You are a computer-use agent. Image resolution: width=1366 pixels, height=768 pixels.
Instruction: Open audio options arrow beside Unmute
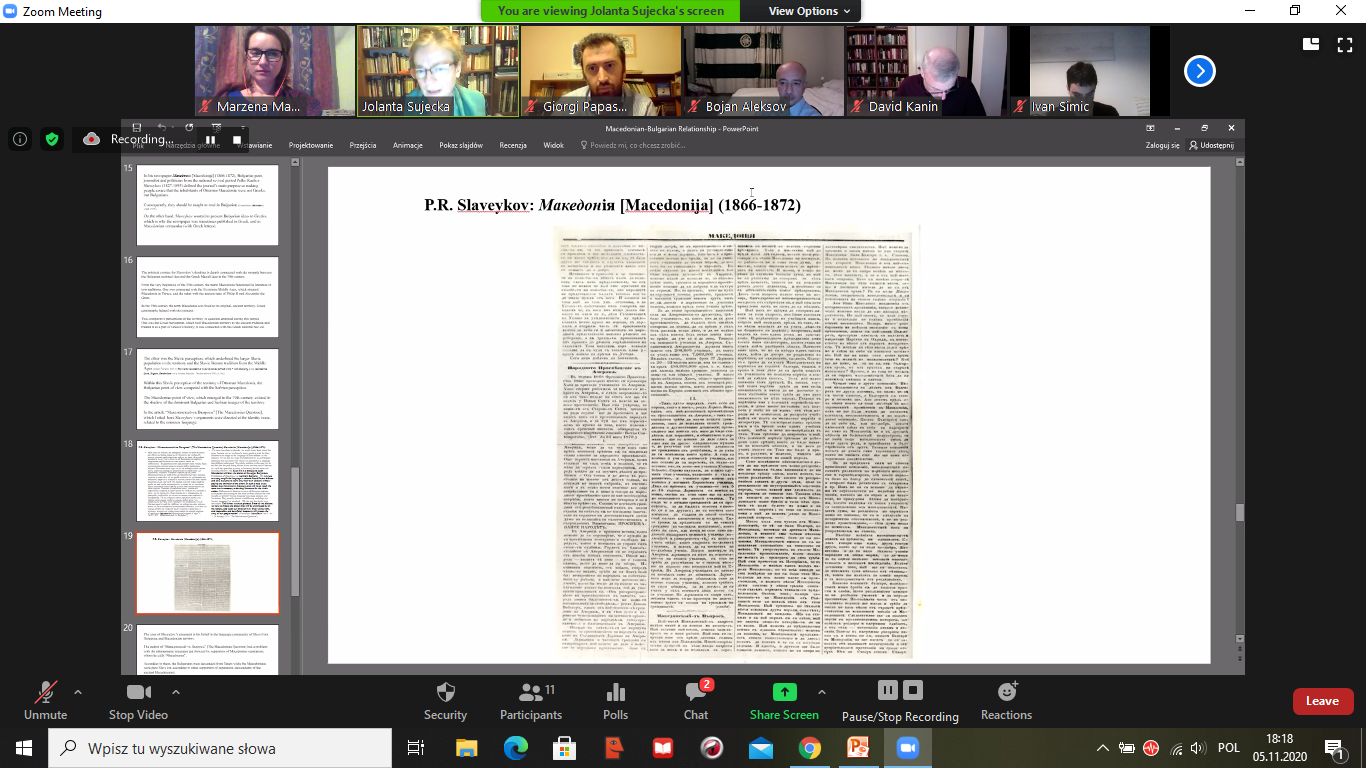pyautogui.click(x=78, y=692)
